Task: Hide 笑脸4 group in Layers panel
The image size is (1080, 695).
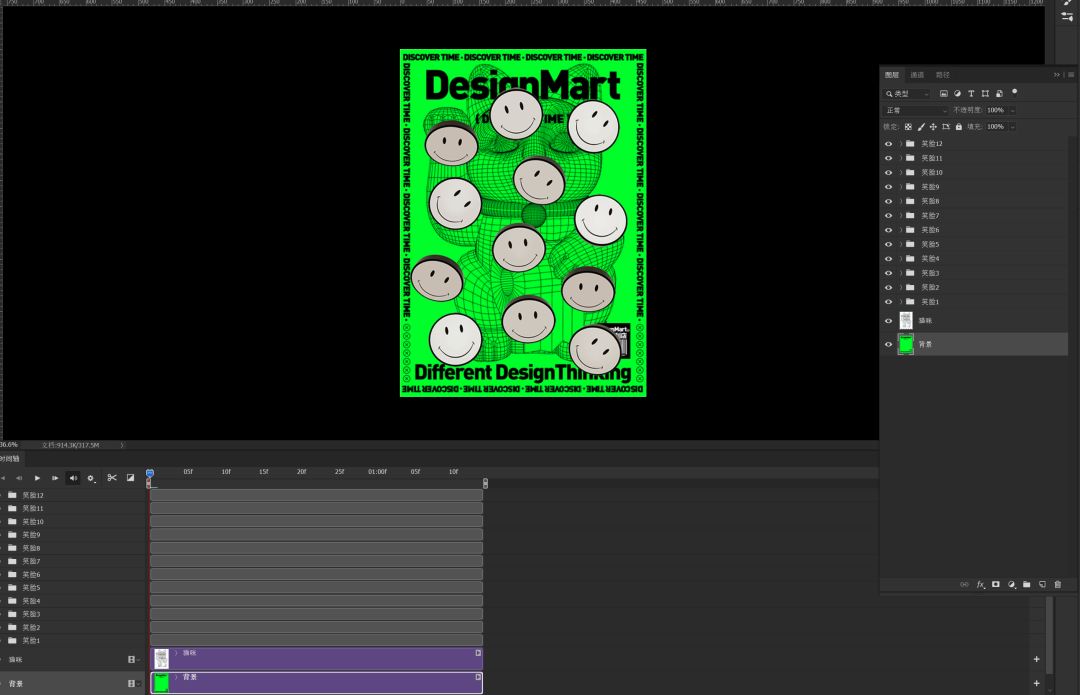Action: [889, 259]
